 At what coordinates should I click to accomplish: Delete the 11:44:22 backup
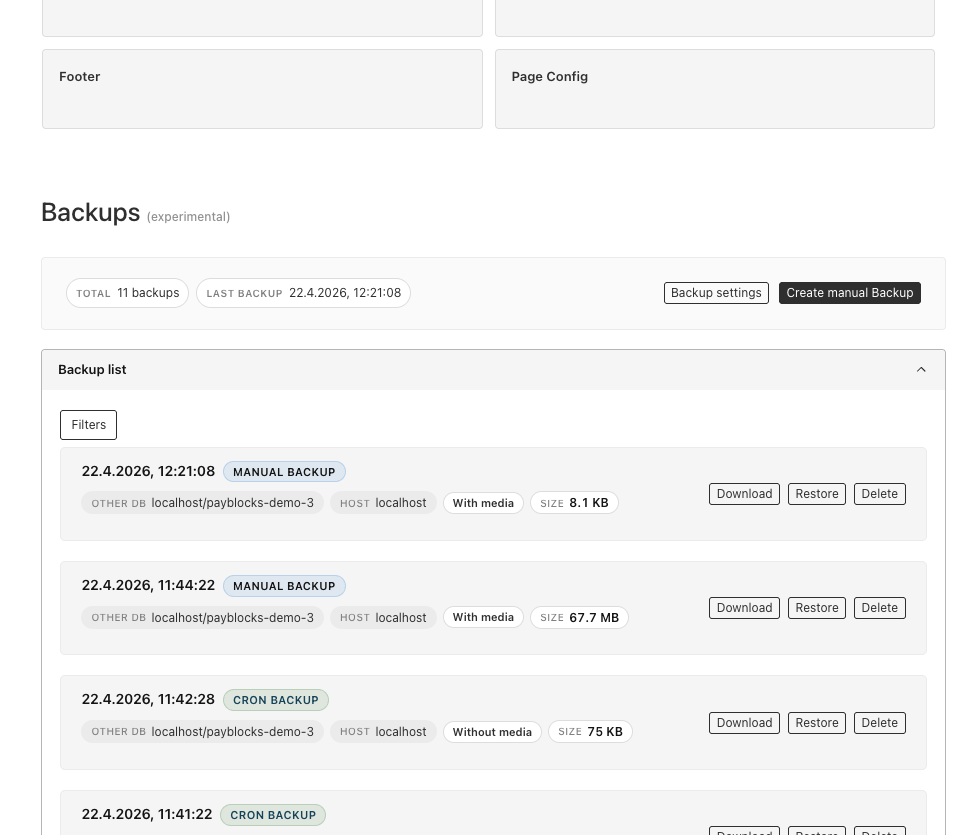880,608
